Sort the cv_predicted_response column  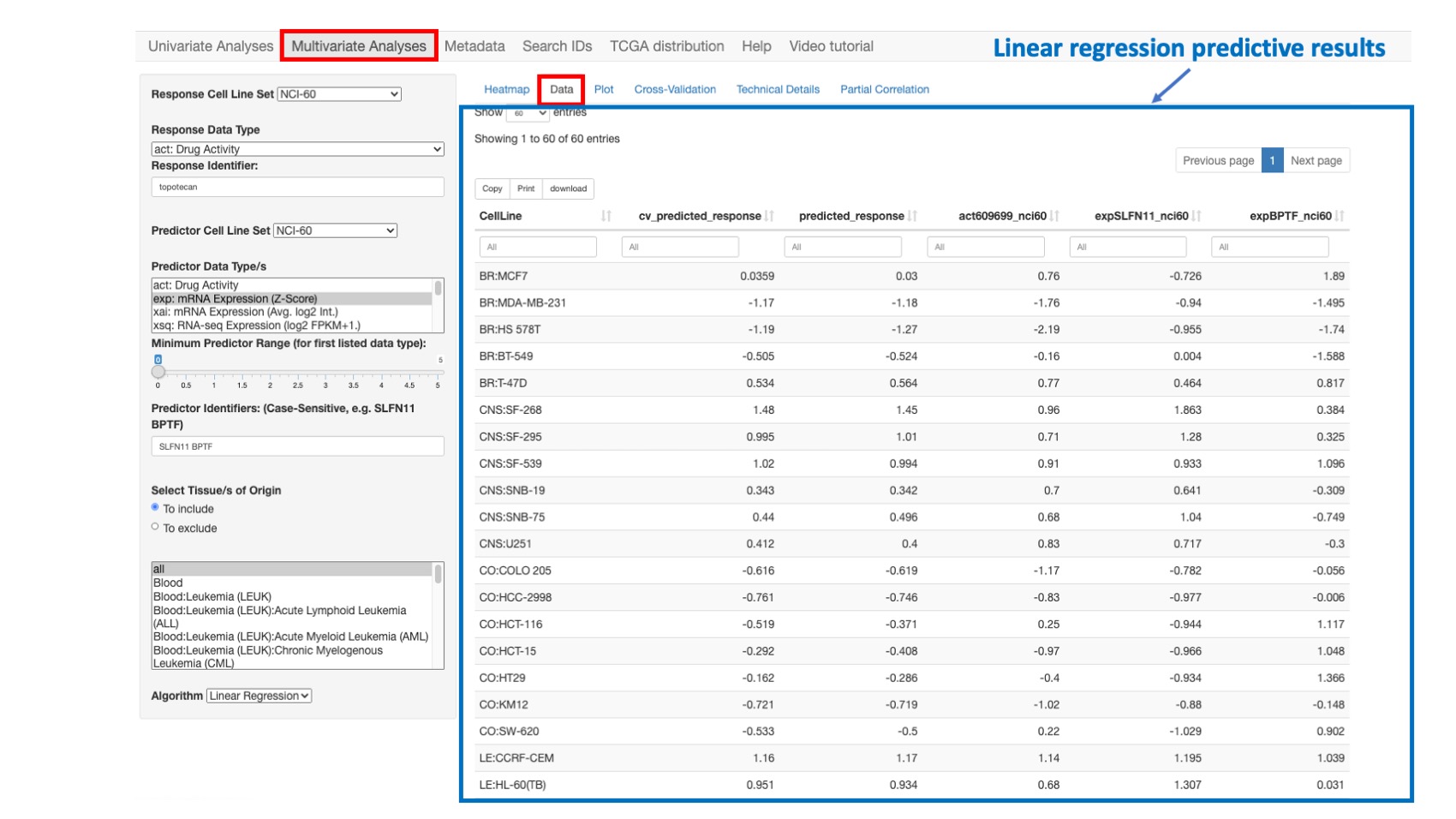click(x=767, y=217)
